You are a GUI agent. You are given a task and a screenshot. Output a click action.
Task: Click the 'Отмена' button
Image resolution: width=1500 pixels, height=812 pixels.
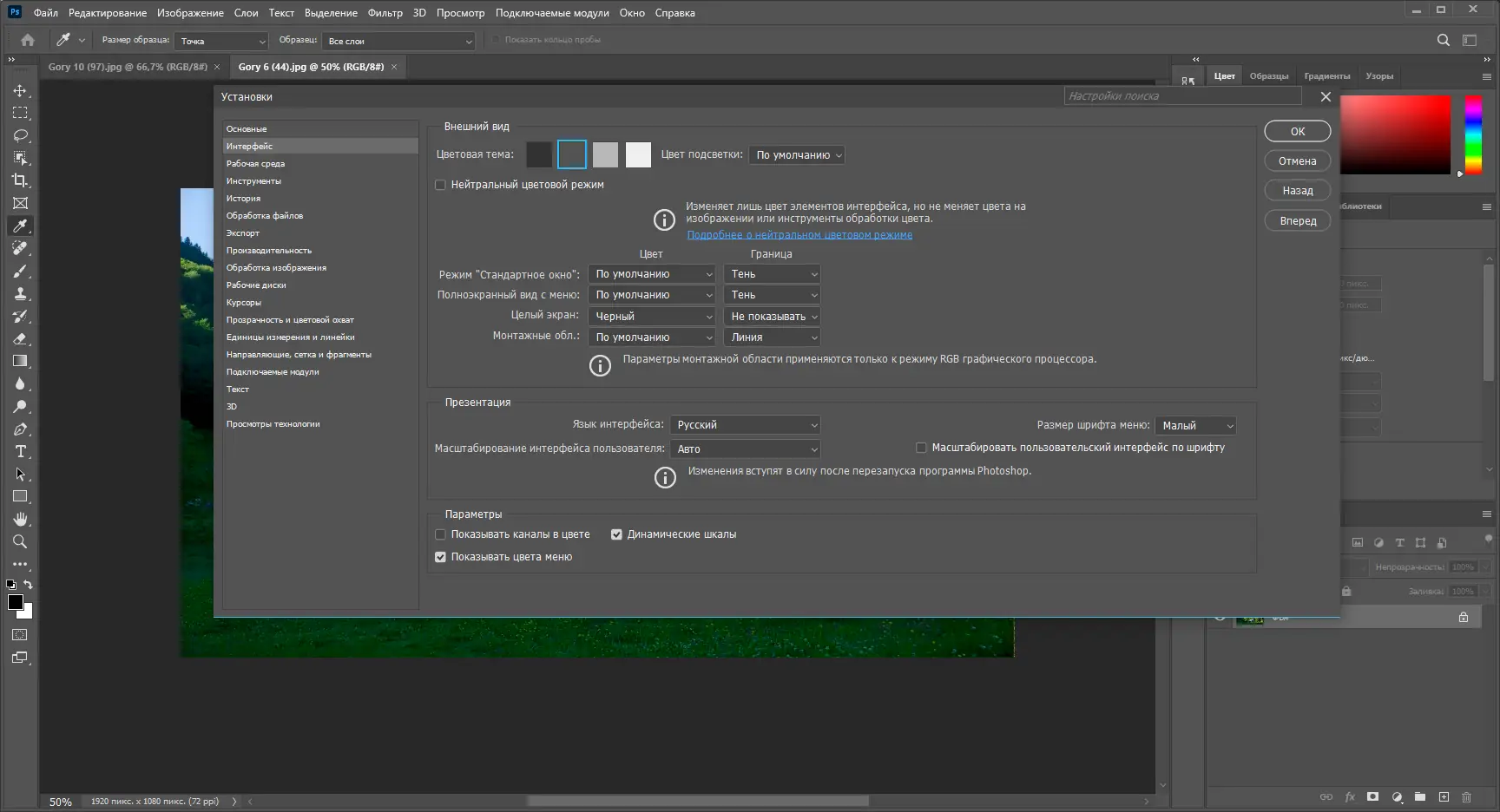click(x=1298, y=161)
